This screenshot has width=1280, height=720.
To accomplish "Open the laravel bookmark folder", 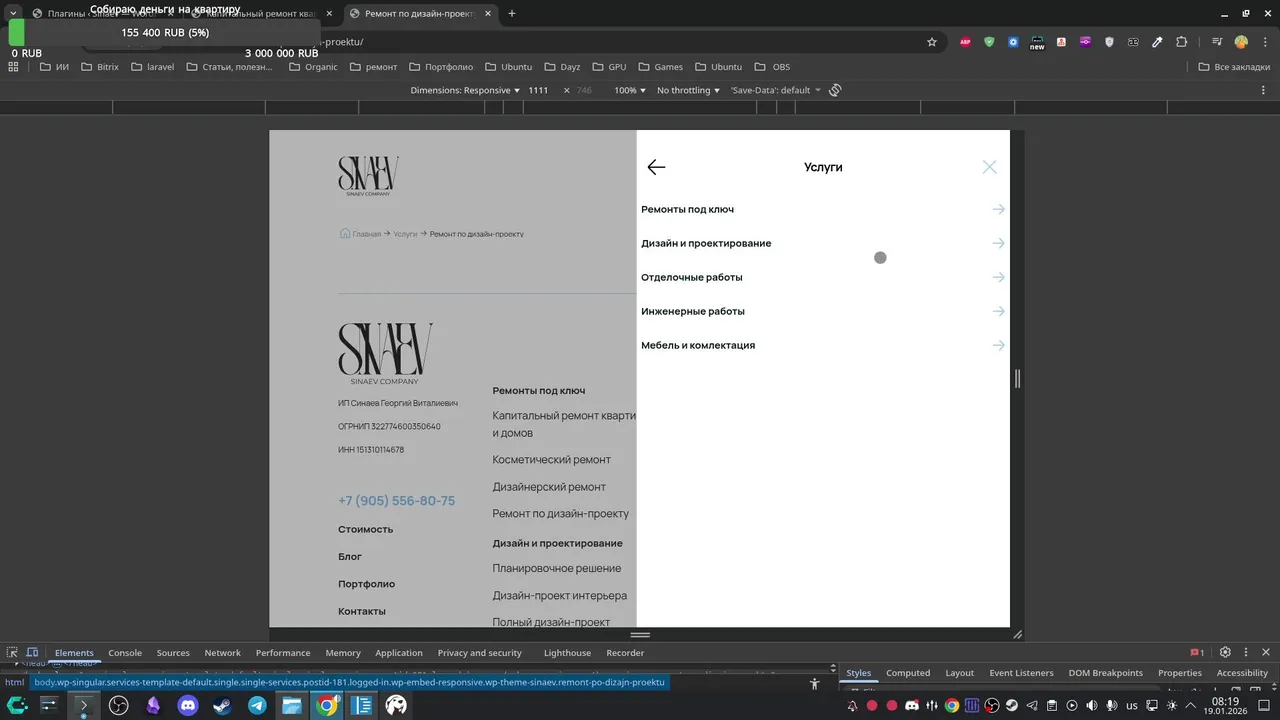I will (153, 67).
